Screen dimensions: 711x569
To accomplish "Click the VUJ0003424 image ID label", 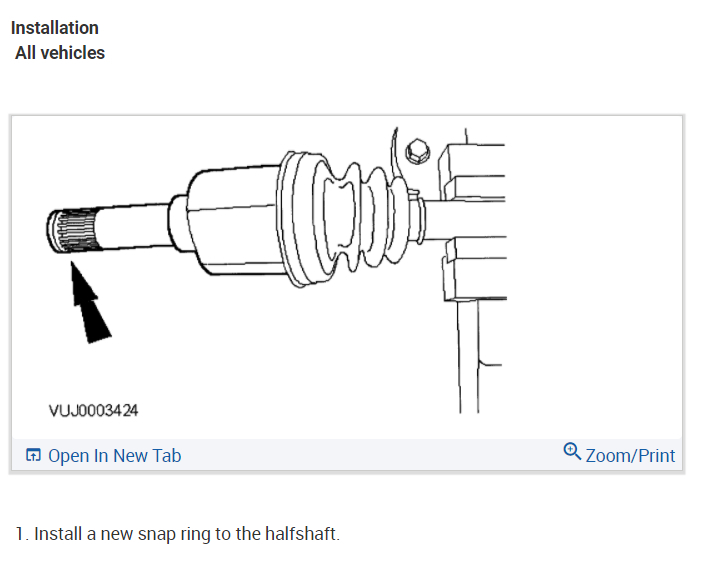I will click(x=93, y=411).
